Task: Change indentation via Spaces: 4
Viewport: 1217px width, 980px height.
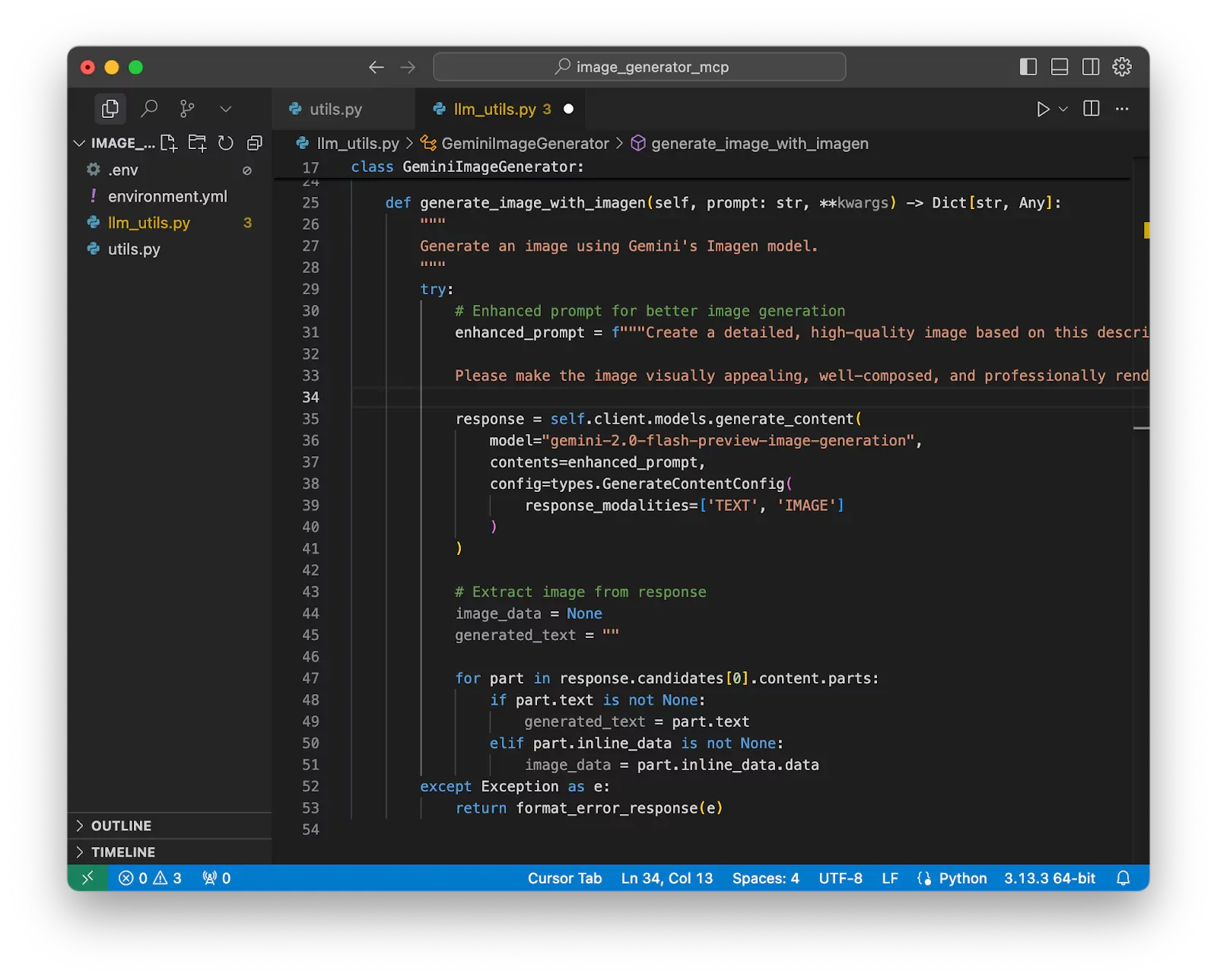Action: (x=766, y=878)
